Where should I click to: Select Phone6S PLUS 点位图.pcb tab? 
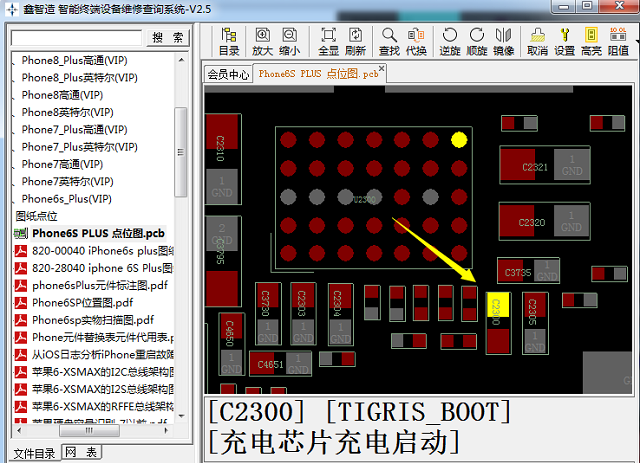point(318,74)
